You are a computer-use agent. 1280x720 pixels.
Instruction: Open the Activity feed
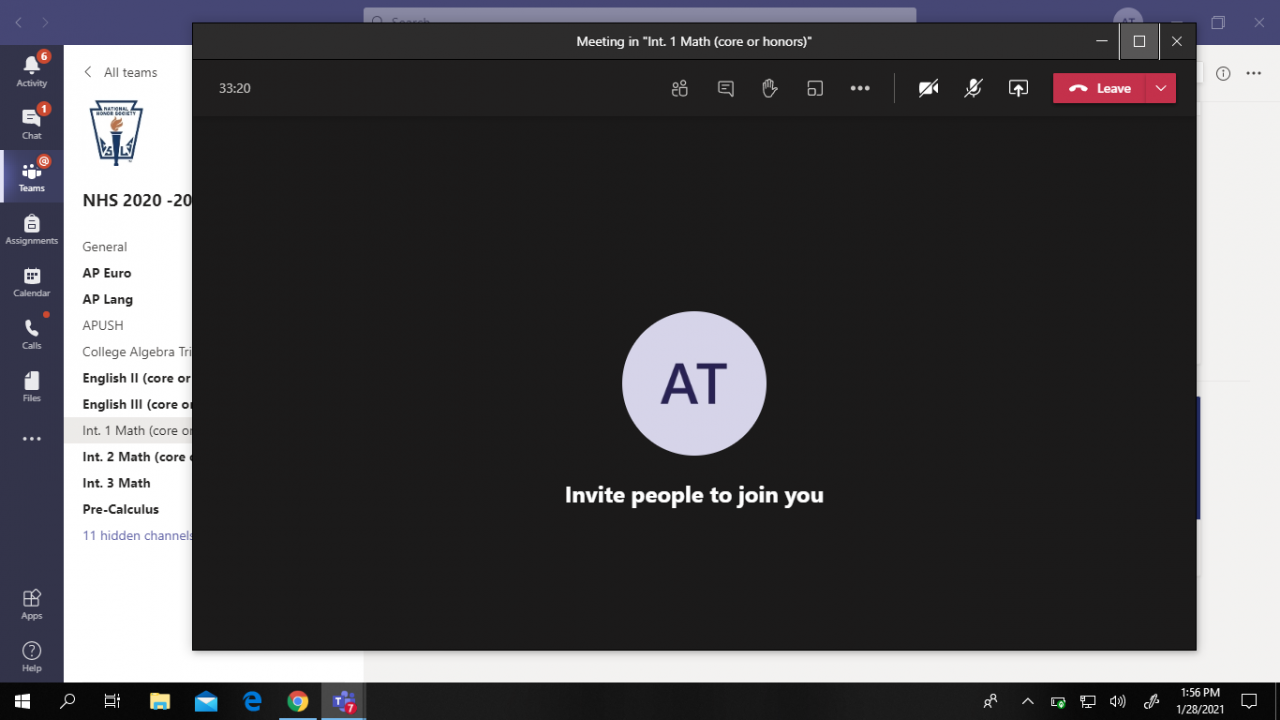[x=32, y=71]
